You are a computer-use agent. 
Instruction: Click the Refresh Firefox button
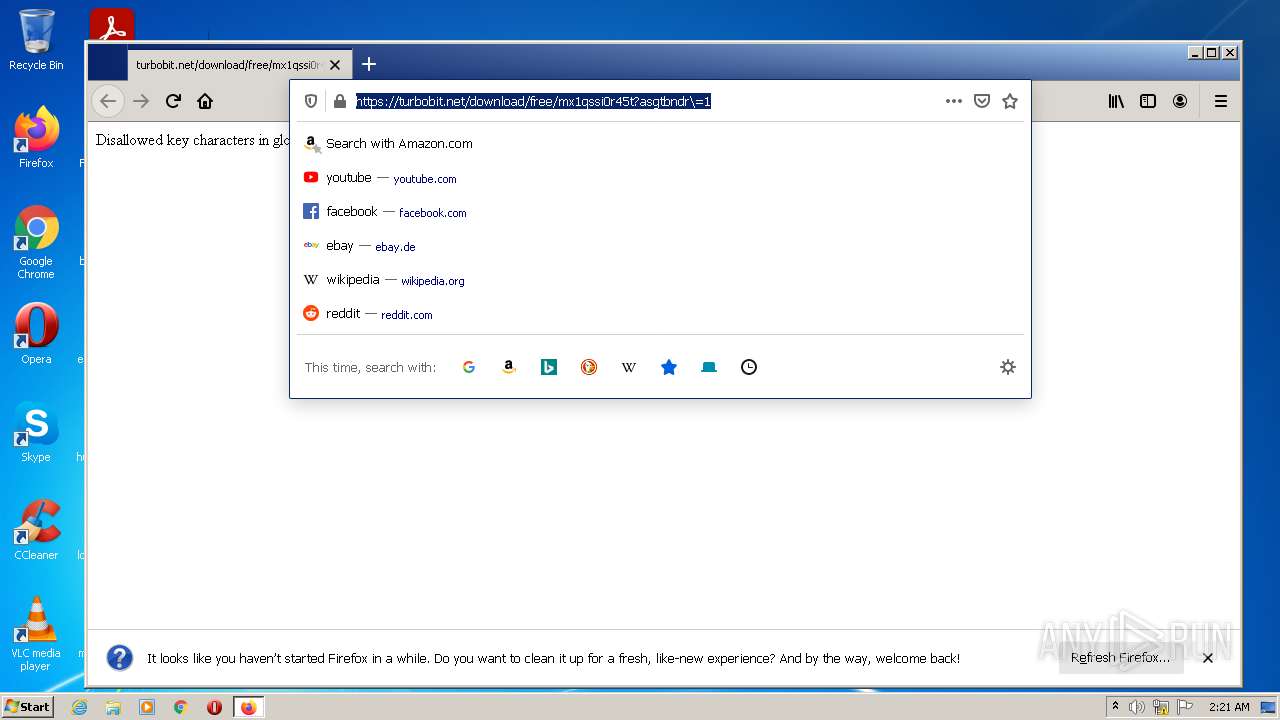click(x=1120, y=657)
